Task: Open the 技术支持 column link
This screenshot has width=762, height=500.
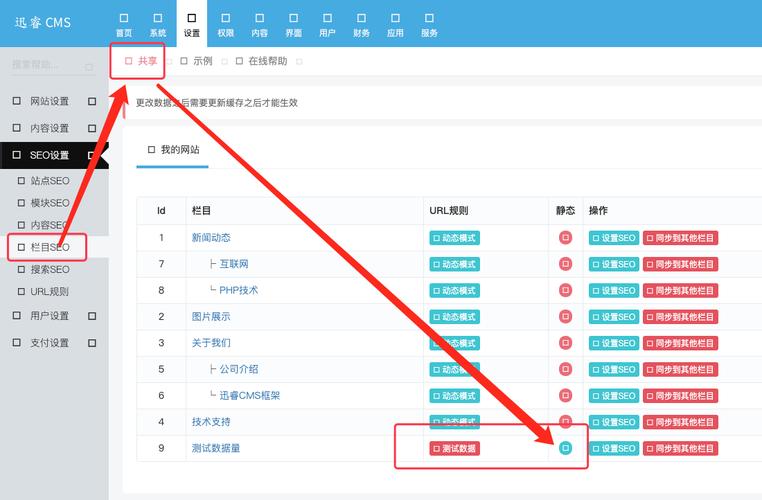Action: pos(211,422)
